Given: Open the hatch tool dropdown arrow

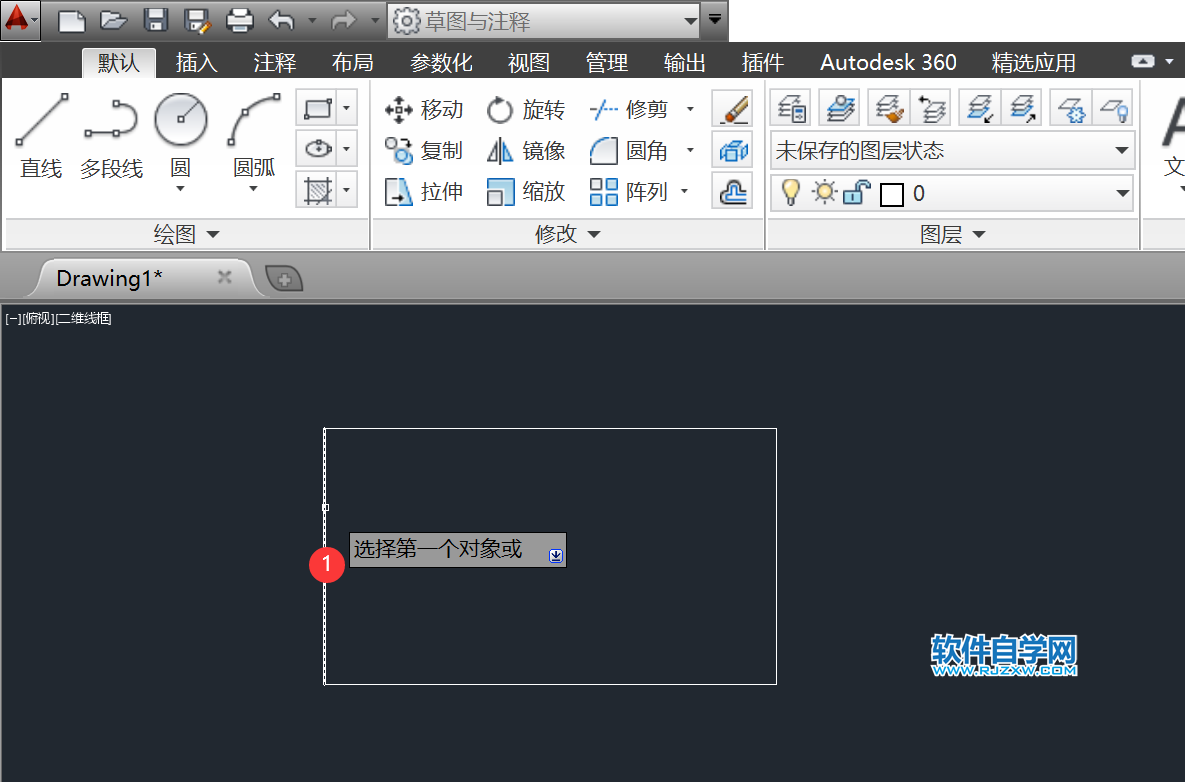Looking at the screenshot, I should (x=347, y=190).
